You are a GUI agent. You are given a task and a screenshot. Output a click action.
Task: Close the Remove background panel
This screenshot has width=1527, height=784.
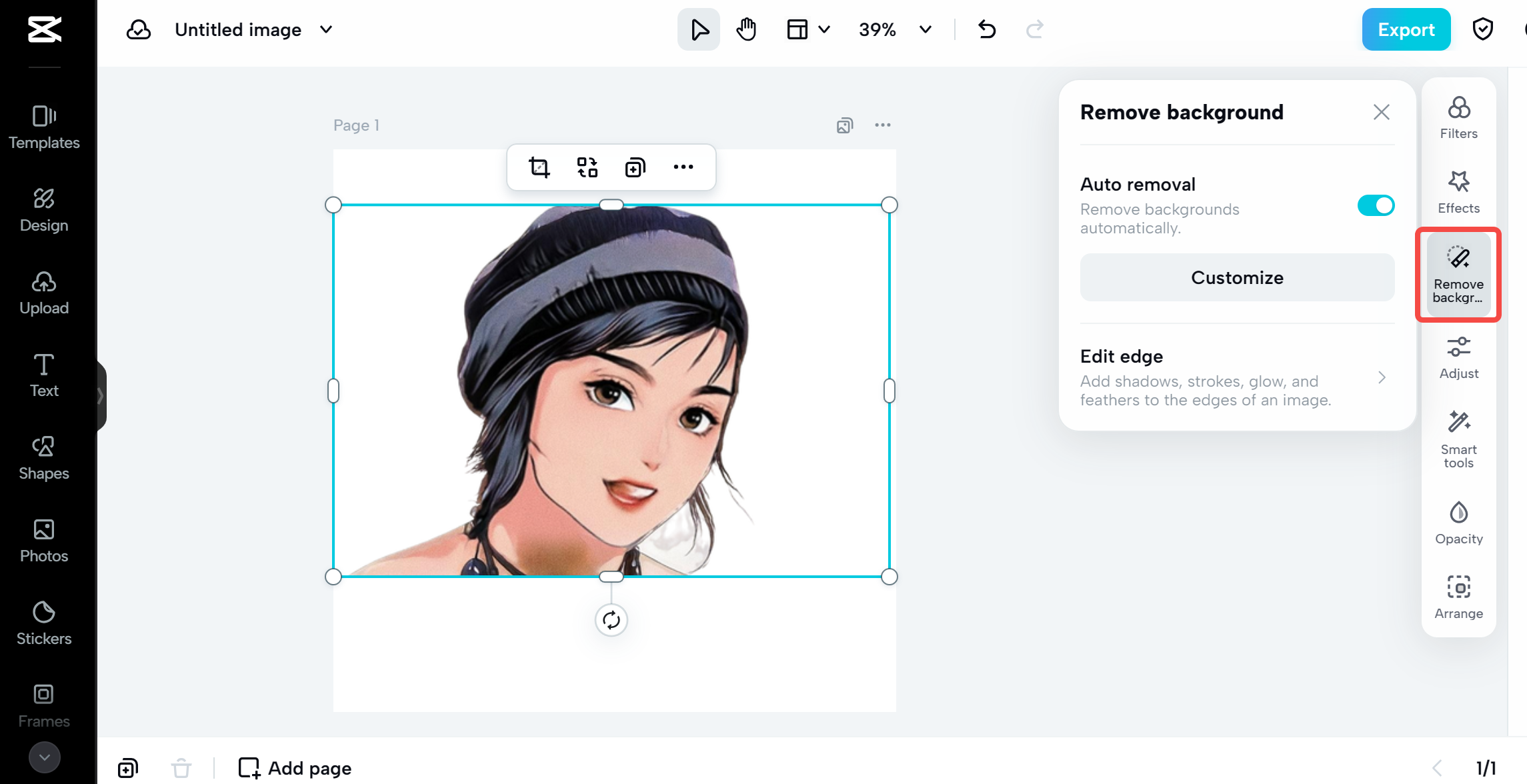pos(1381,112)
